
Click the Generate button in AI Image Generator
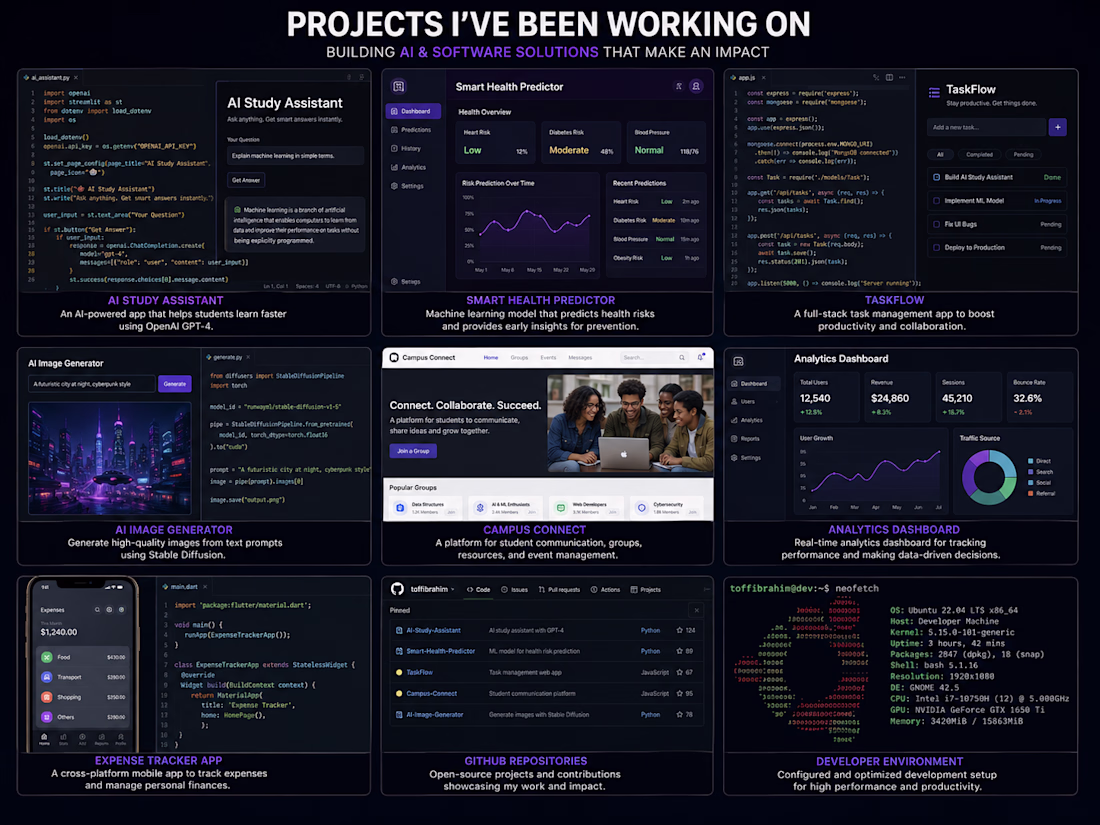[175, 384]
